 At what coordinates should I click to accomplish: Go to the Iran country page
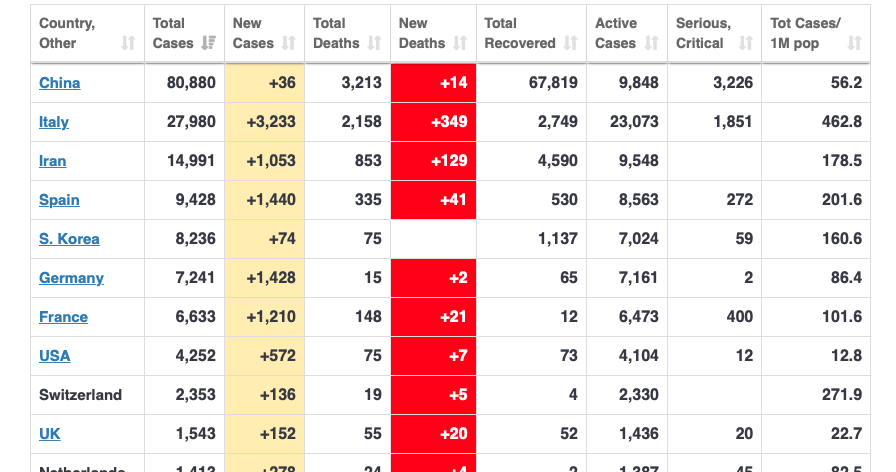point(53,161)
